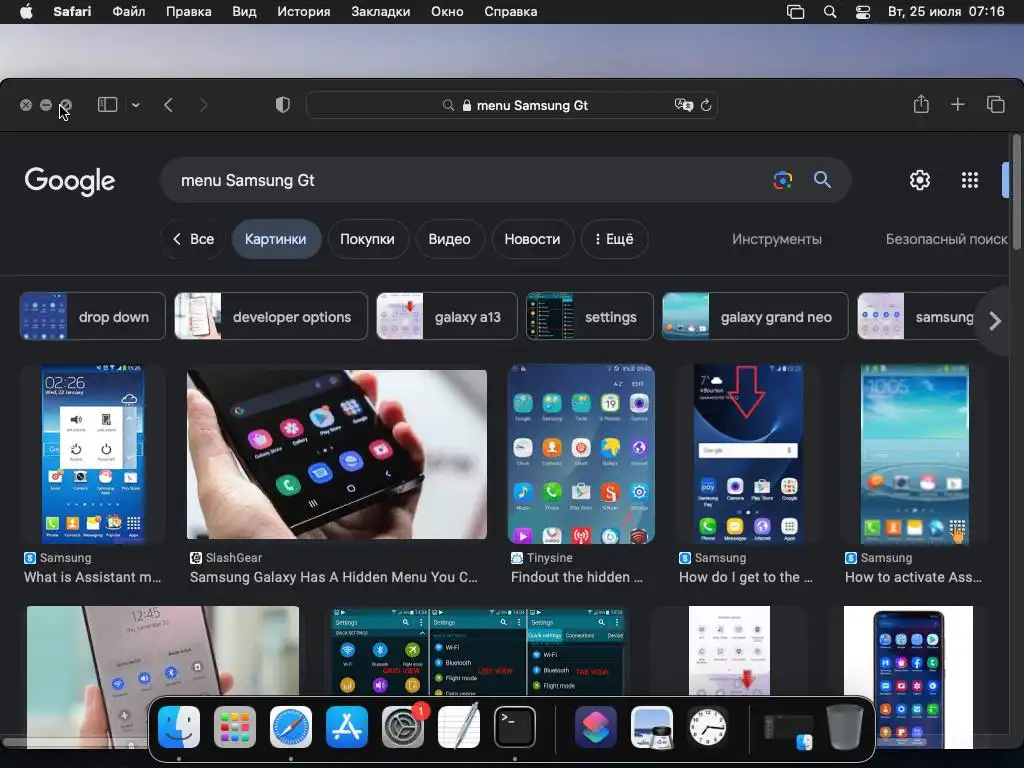
Task: Click the blue magnifier search button
Action: click(x=822, y=180)
